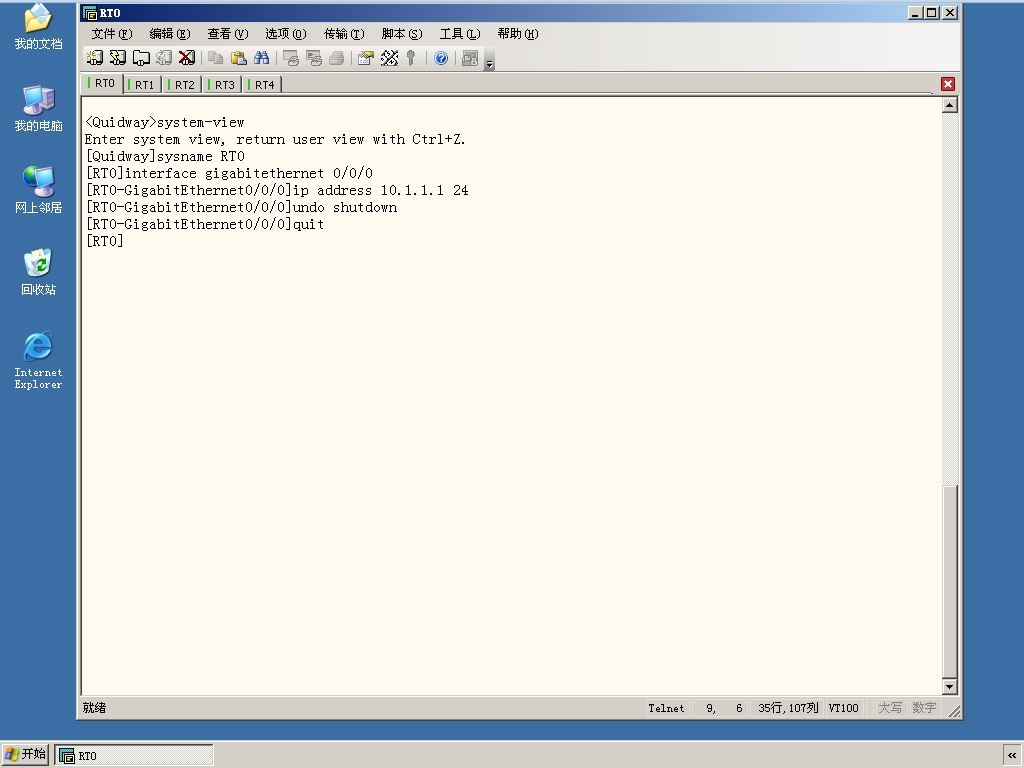Select the 网上邻居 desktop icon
Viewport: 1024px width, 768px height.
39,190
